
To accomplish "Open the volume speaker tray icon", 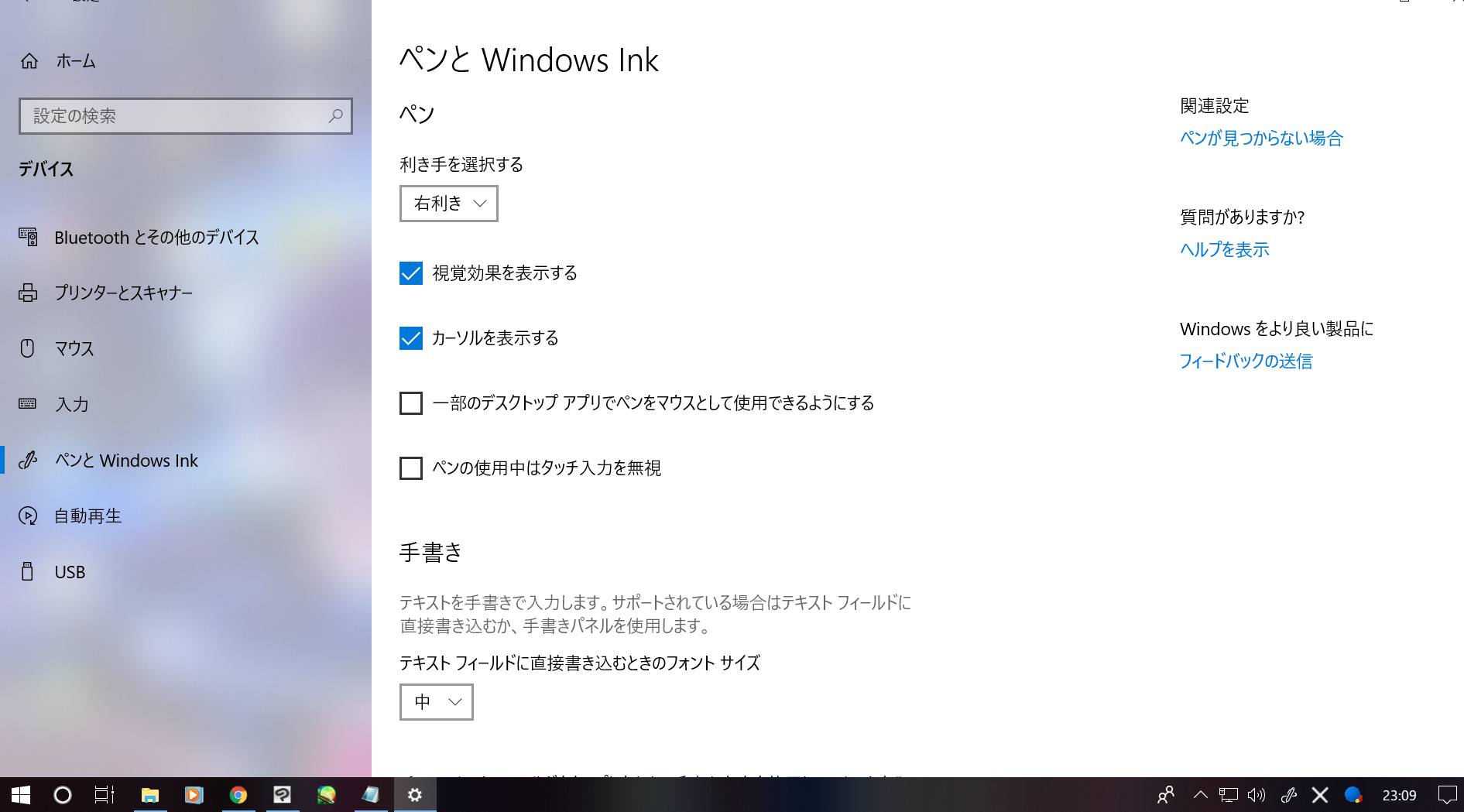I will coord(1257,795).
